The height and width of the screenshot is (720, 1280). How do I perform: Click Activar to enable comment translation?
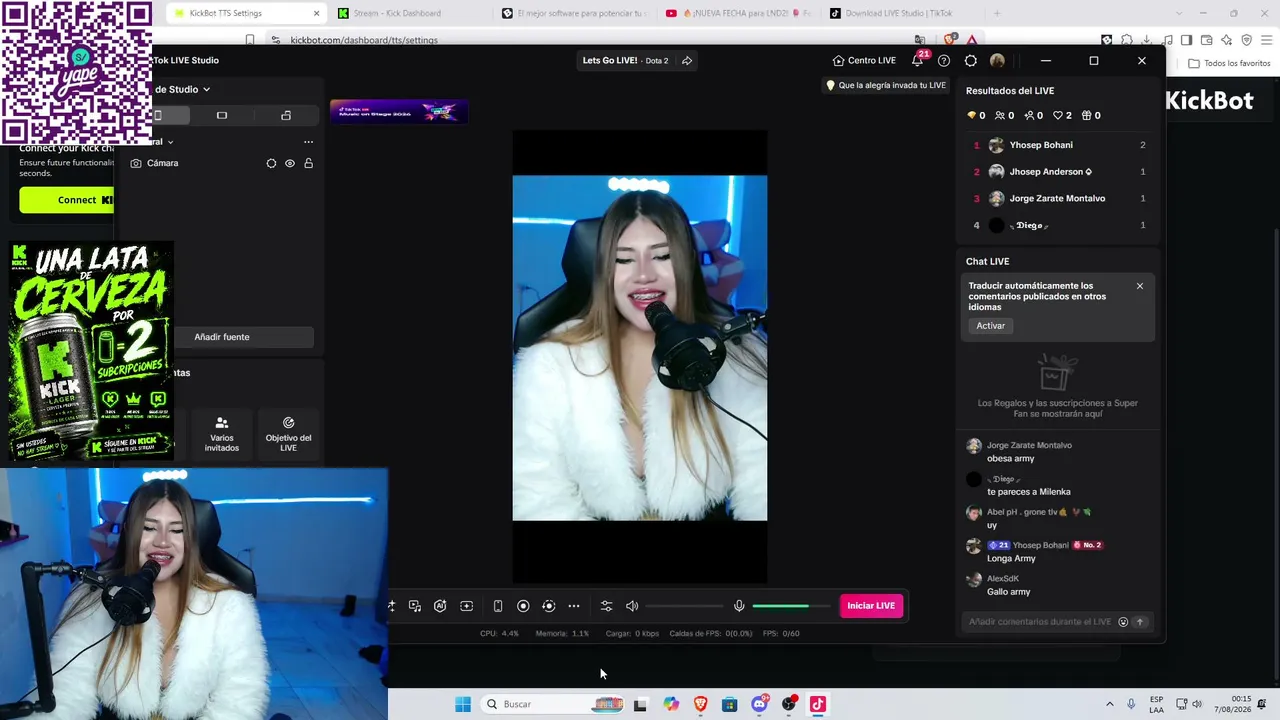[991, 326]
